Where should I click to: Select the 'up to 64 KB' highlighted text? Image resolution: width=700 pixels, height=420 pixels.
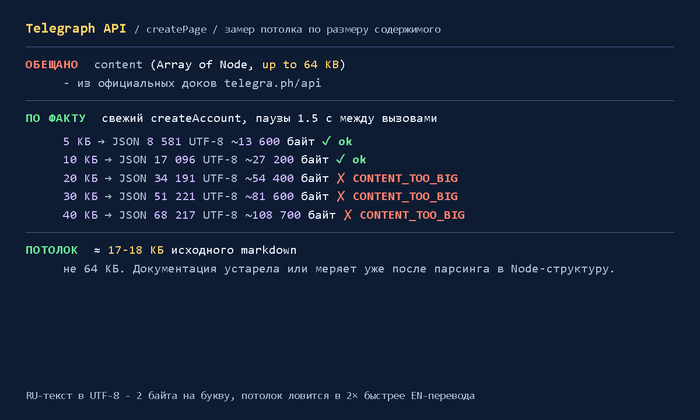tap(300, 65)
